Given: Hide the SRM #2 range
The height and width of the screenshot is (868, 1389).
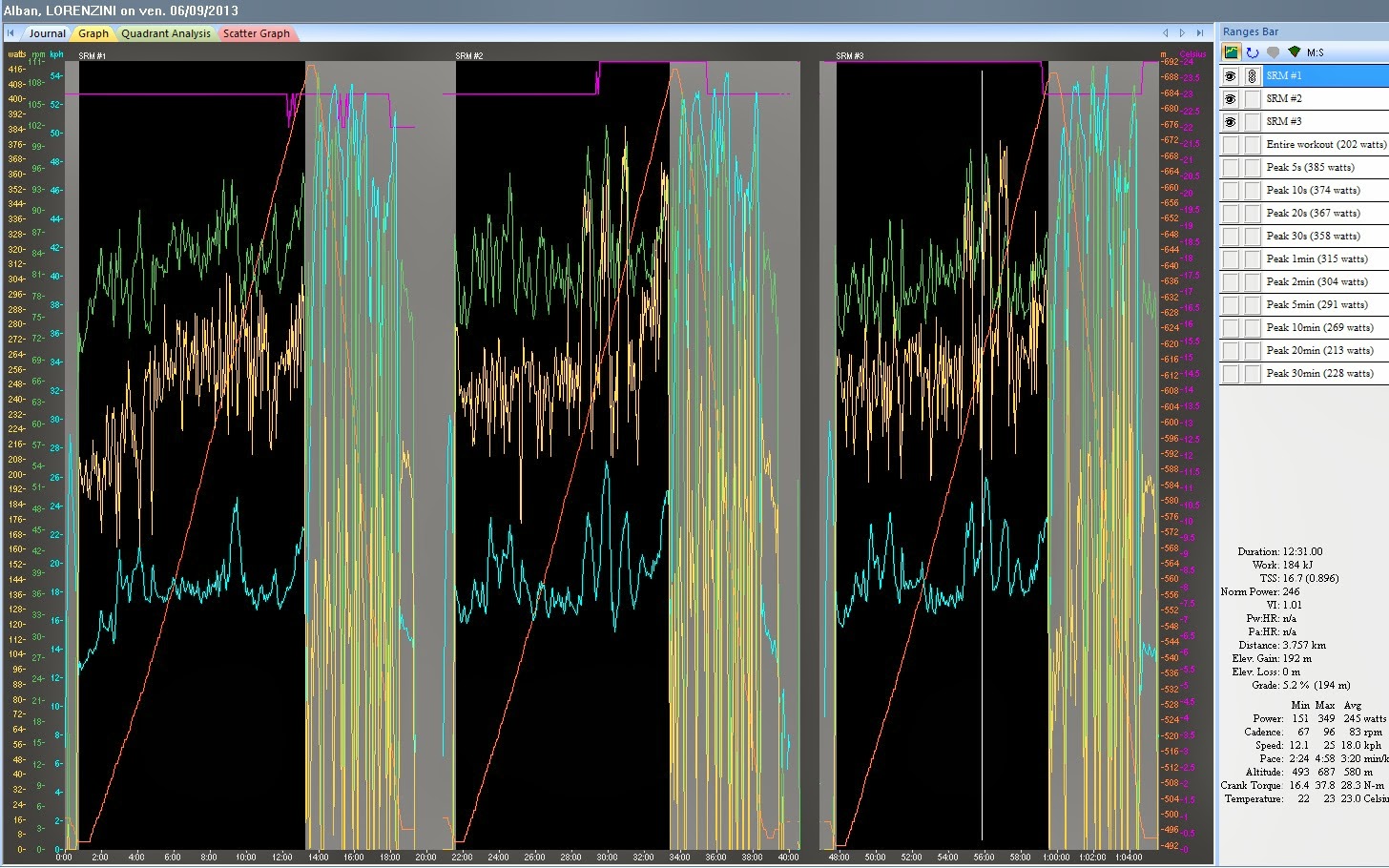Looking at the screenshot, I should [1231, 98].
